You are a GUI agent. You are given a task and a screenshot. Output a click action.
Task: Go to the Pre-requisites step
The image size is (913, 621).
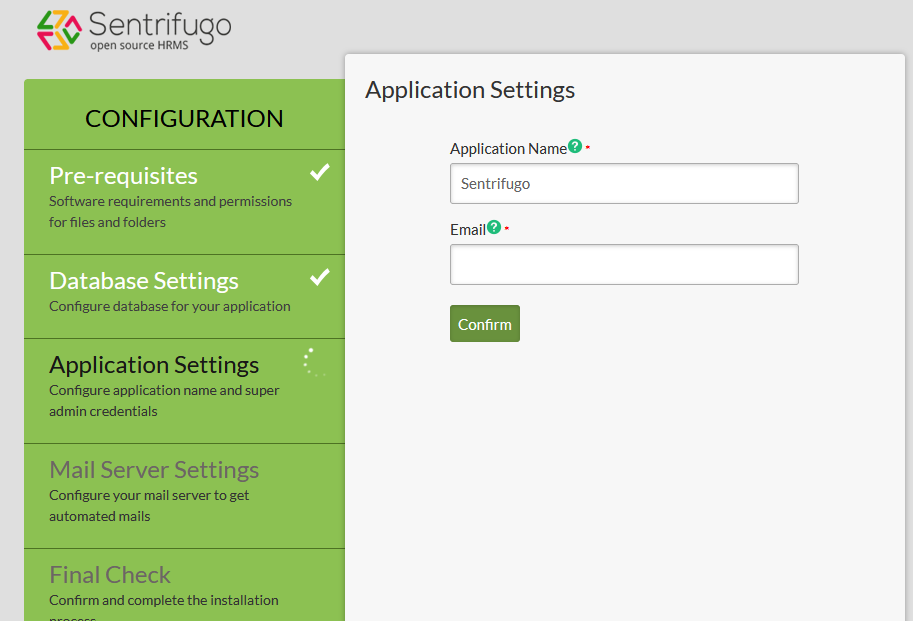click(124, 176)
